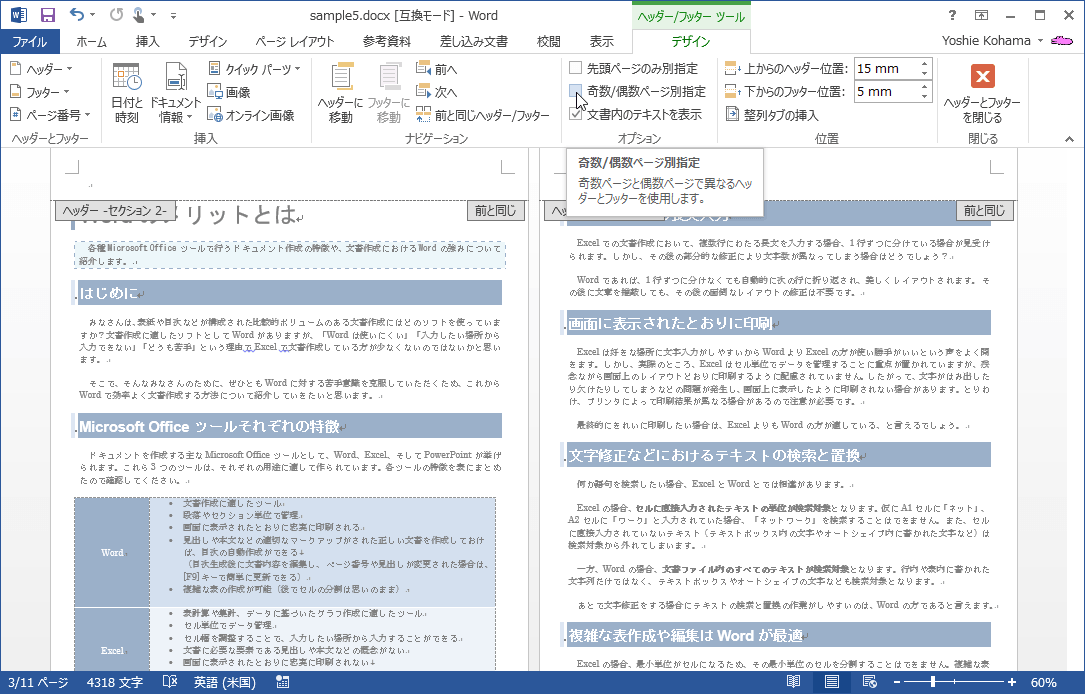Click the user avatar picture icon
Screen dimensions: 1085x694
point(1062,41)
